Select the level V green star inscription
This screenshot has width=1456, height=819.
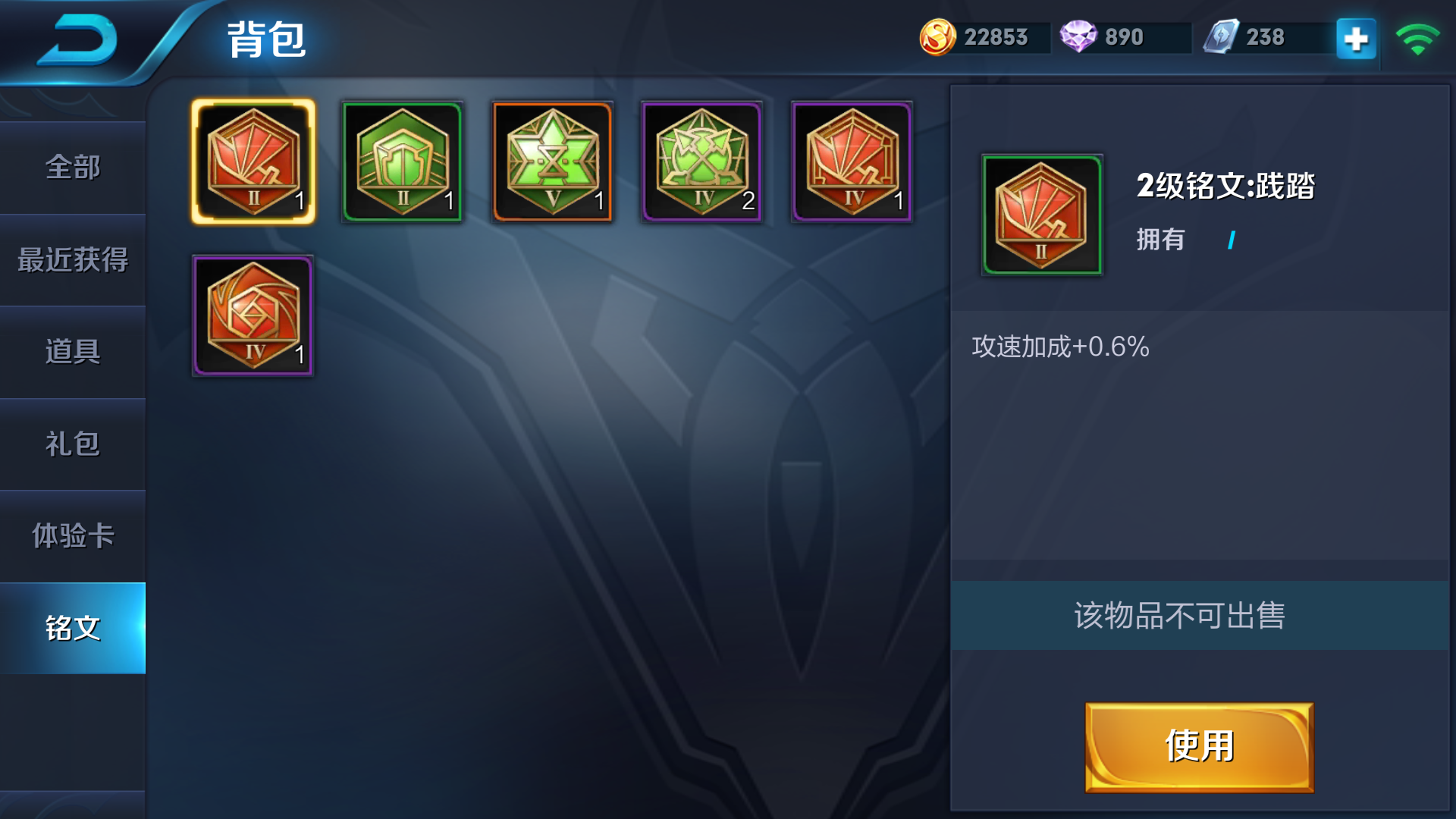(x=552, y=162)
